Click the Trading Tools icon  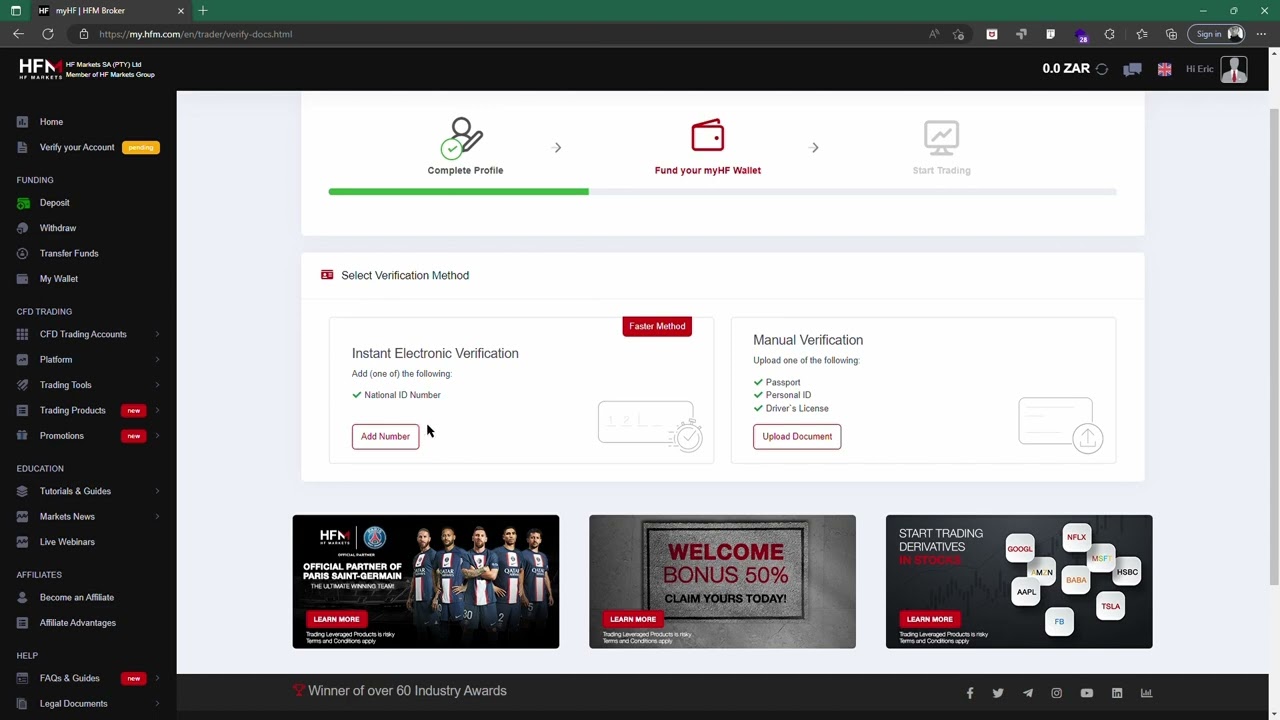tap(22, 385)
